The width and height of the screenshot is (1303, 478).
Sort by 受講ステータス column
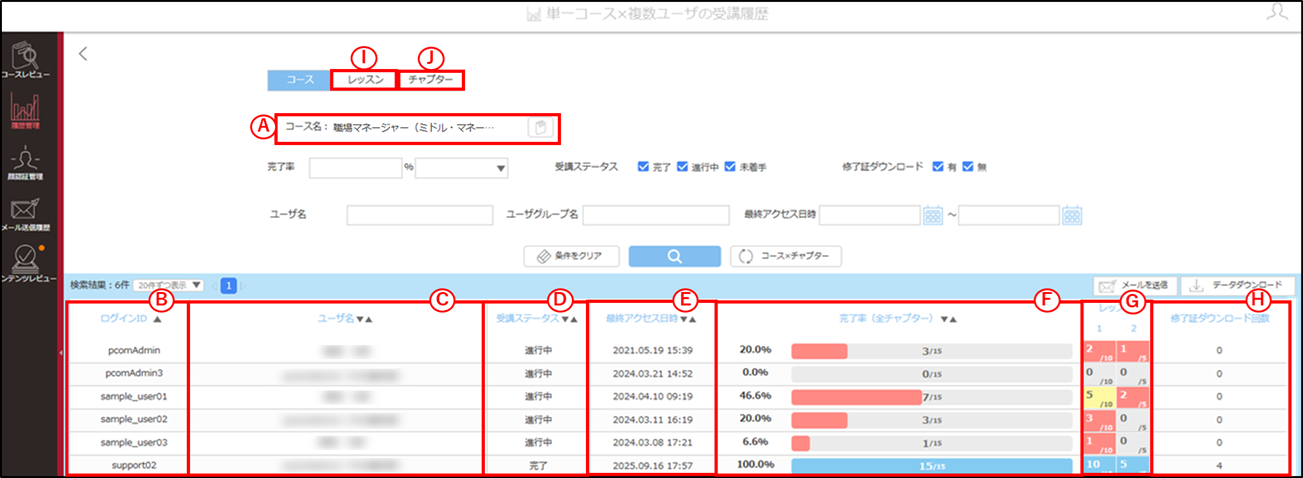click(x=537, y=319)
